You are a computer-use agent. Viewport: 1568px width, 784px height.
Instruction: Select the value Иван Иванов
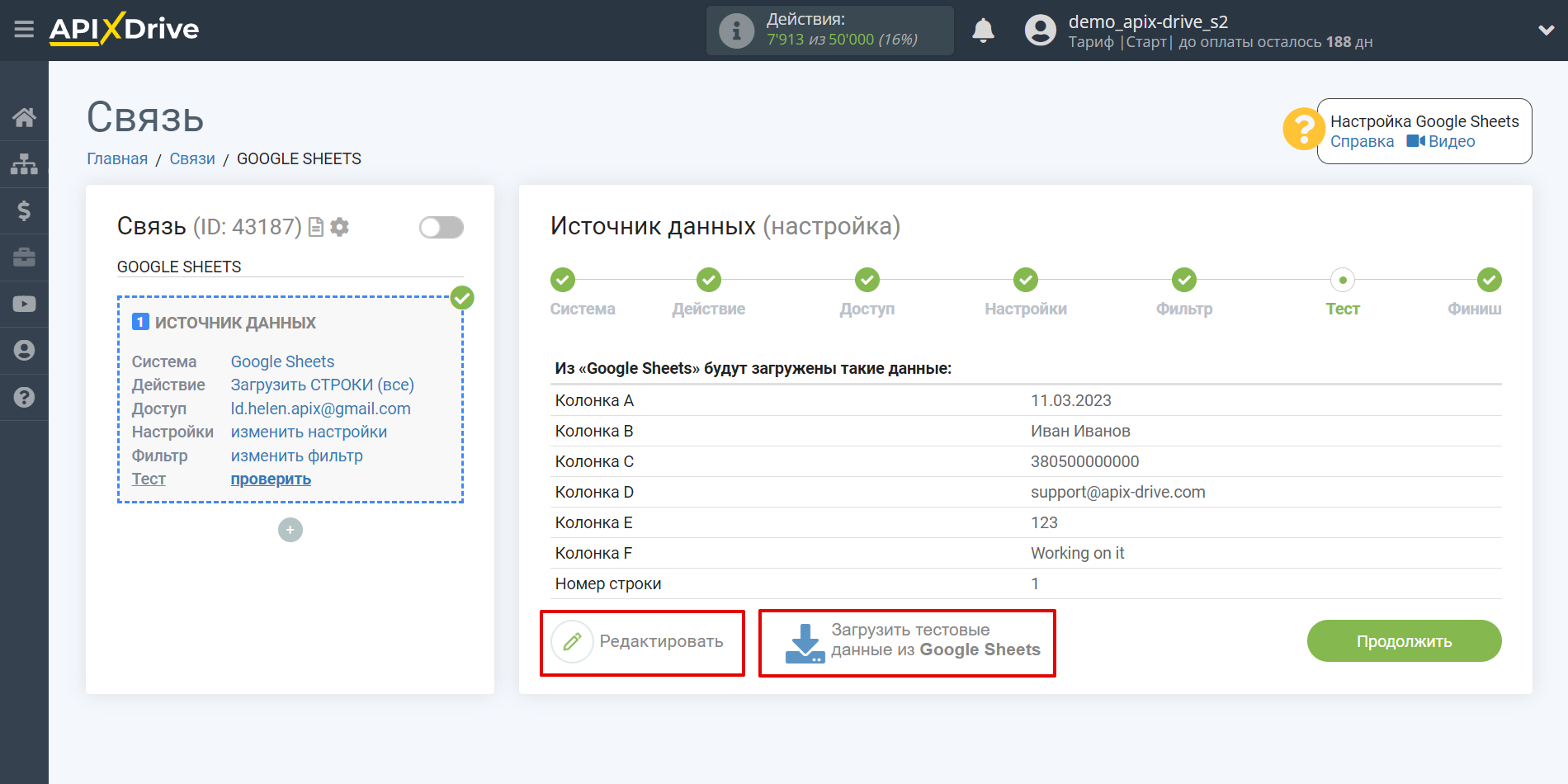tap(1080, 431)
